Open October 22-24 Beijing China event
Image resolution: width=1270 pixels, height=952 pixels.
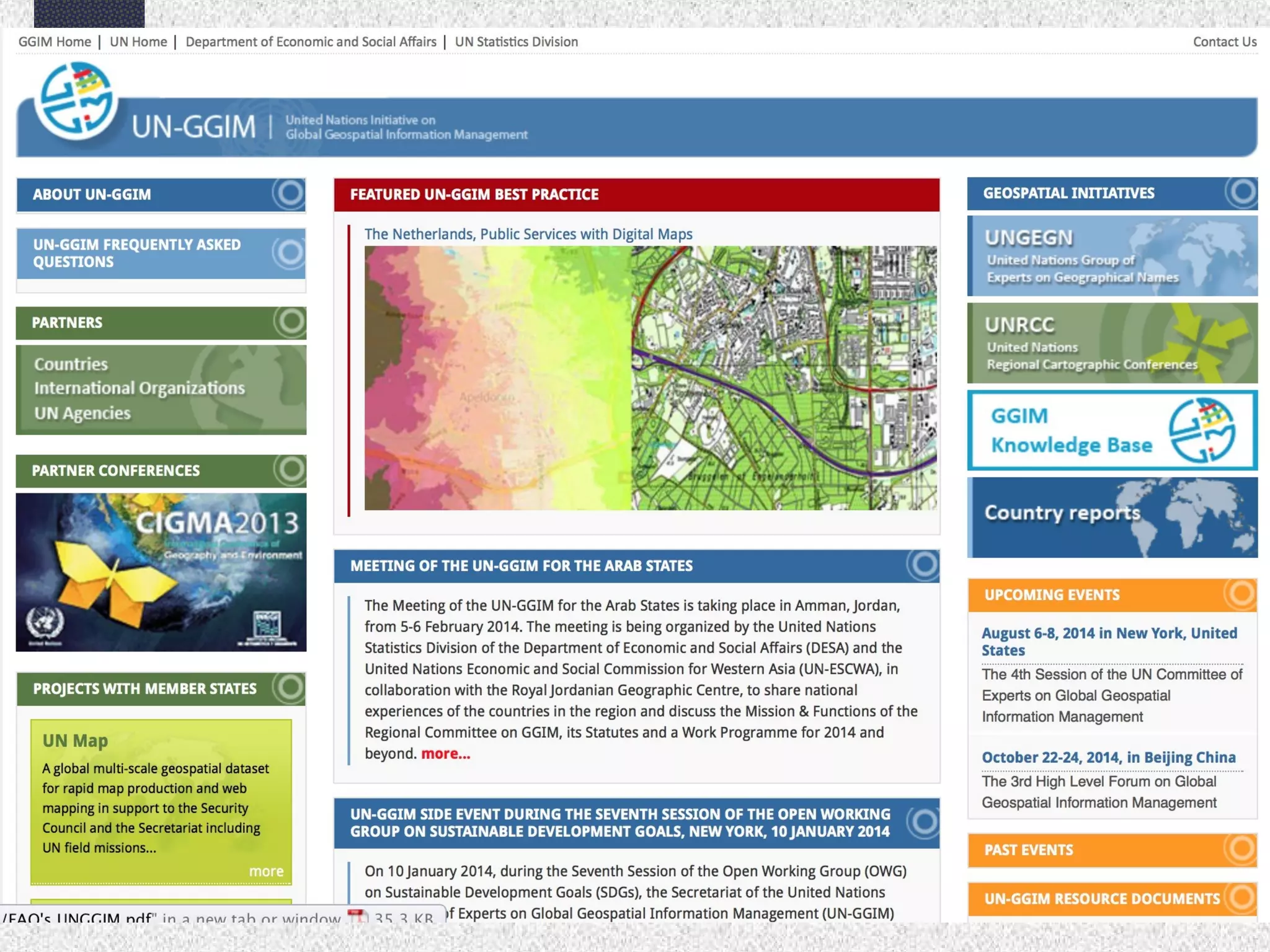coord(1108,757)
